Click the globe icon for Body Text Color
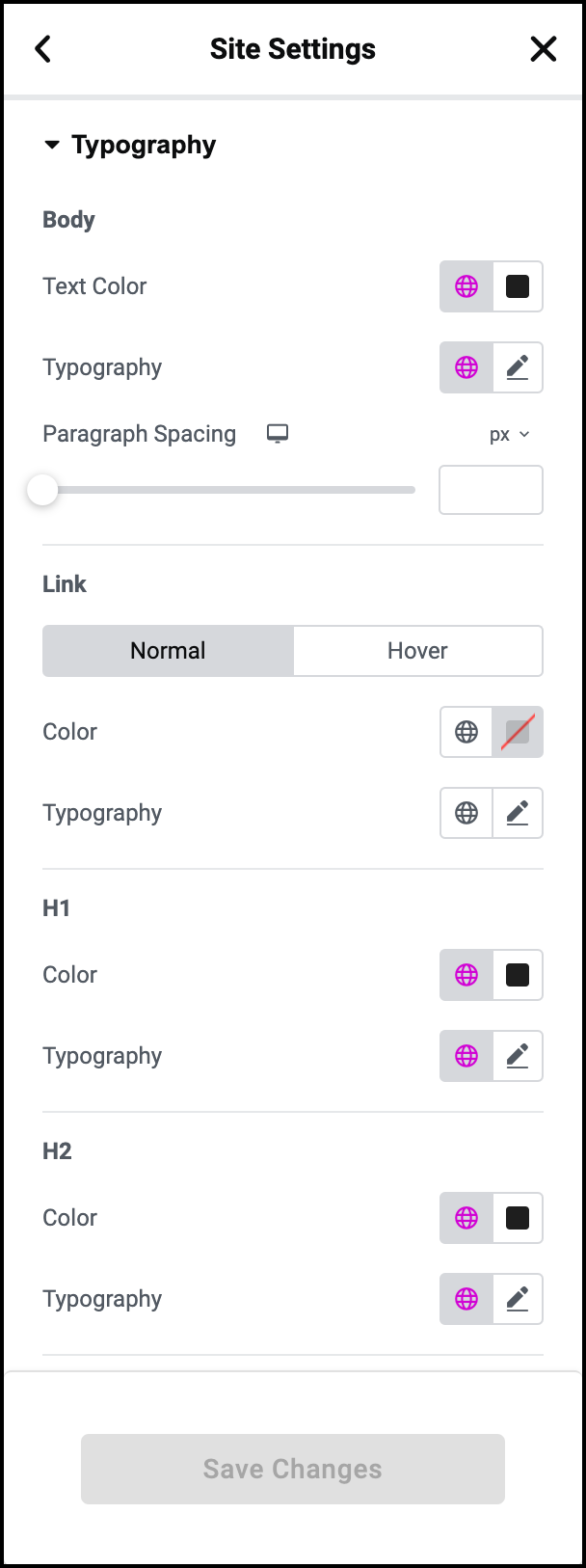This screenshot has height=1568, width=586. click(x=466, y=286)
